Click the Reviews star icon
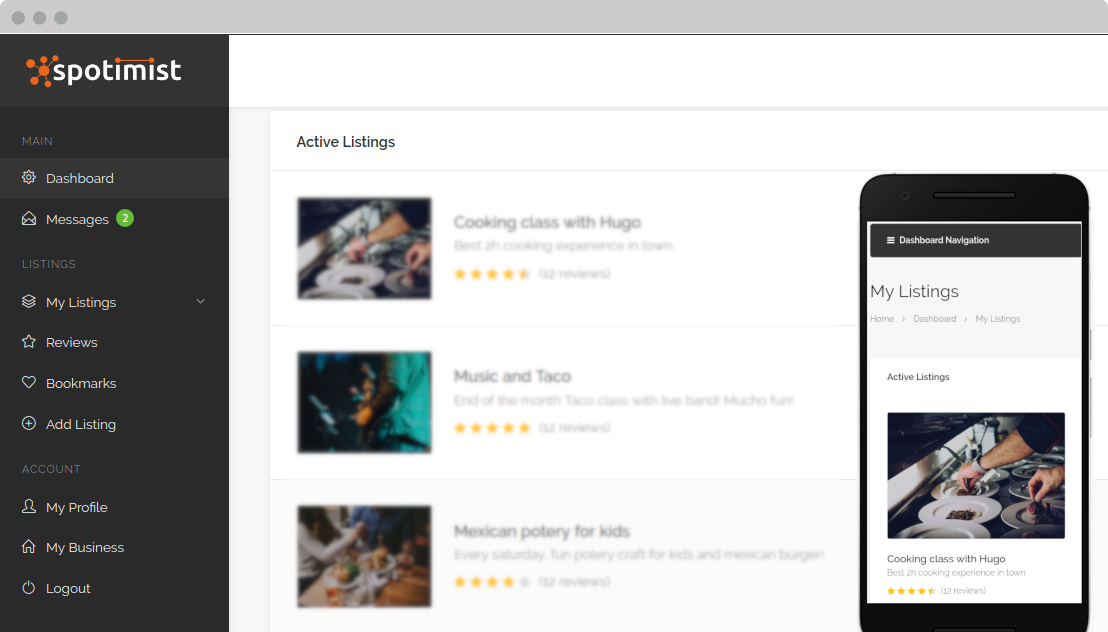Image resolution: width=1108 pixels, height=632 pixels. coord(29,342)
